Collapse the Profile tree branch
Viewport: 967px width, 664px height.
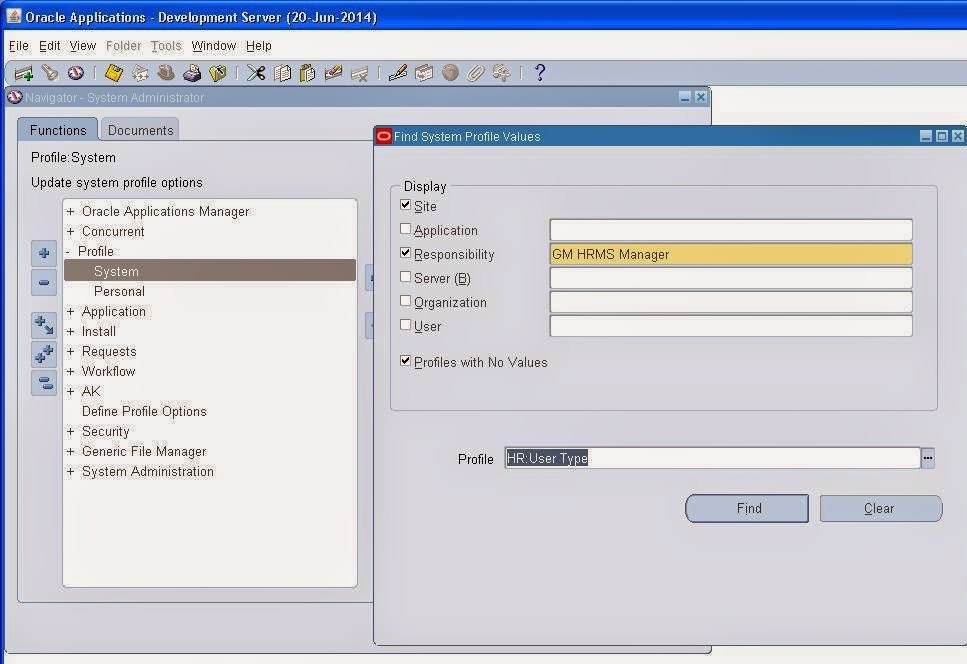pyautogui.click(x=69, y=251)
